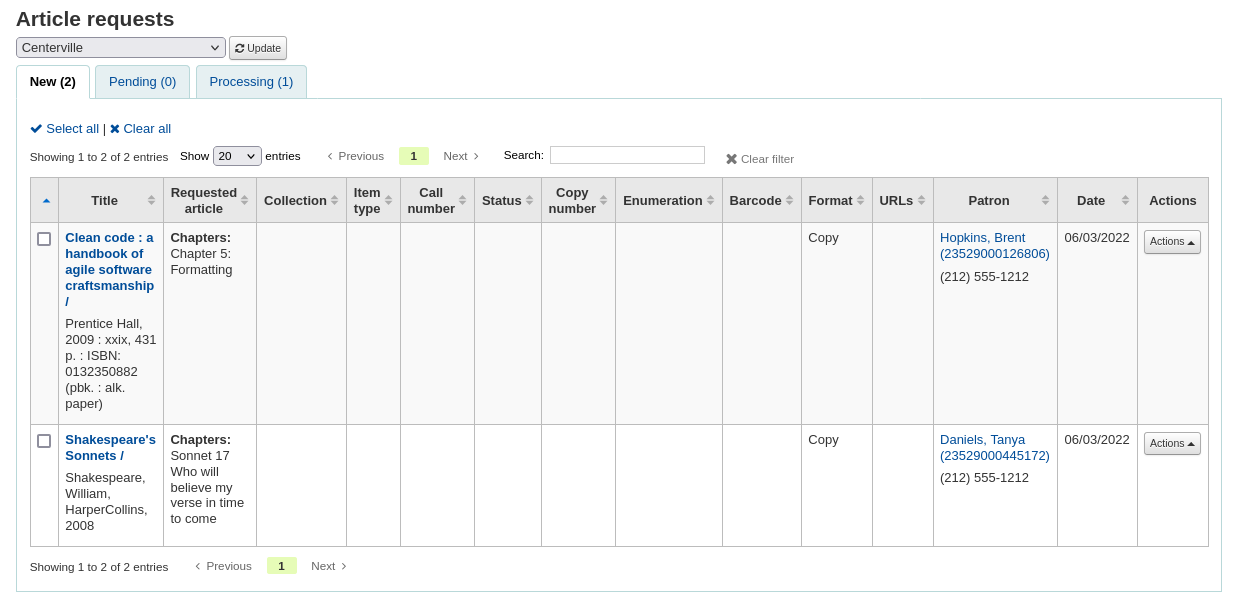Screen dimensions: 1236x606
Task: Check the checkbox for Shakespeare's Sonnets request
Action: coord(44,441)
